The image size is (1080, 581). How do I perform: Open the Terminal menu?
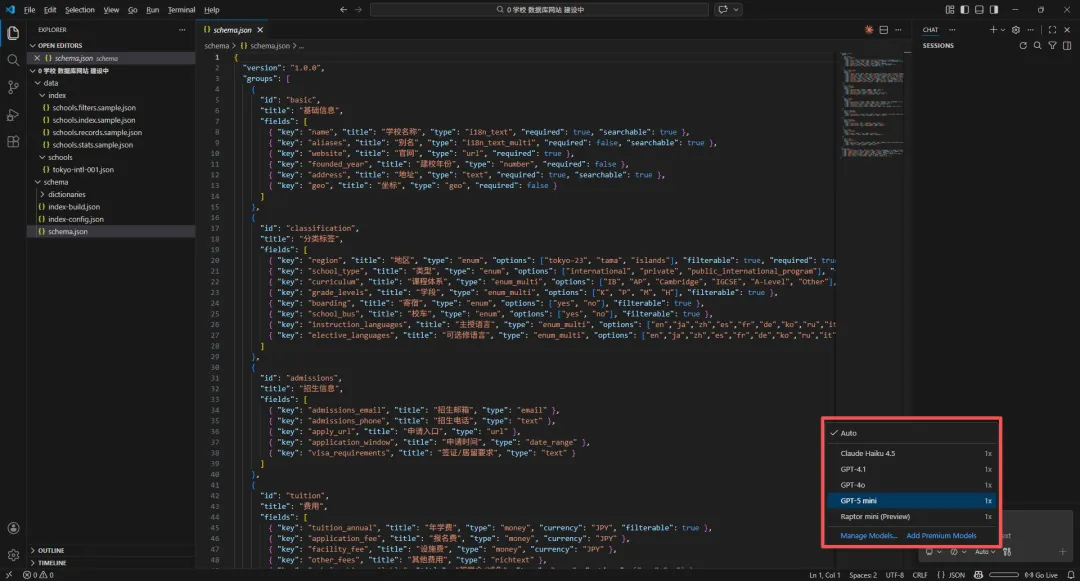click(x=181, y=10)
